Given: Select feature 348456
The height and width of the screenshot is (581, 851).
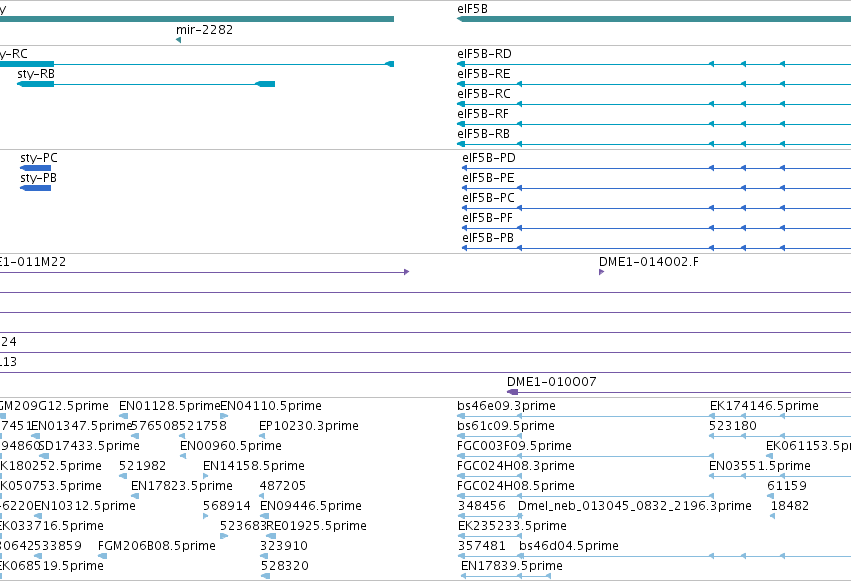Looking at the screenshot, I should pyautogui.click(x=481, y=506).
